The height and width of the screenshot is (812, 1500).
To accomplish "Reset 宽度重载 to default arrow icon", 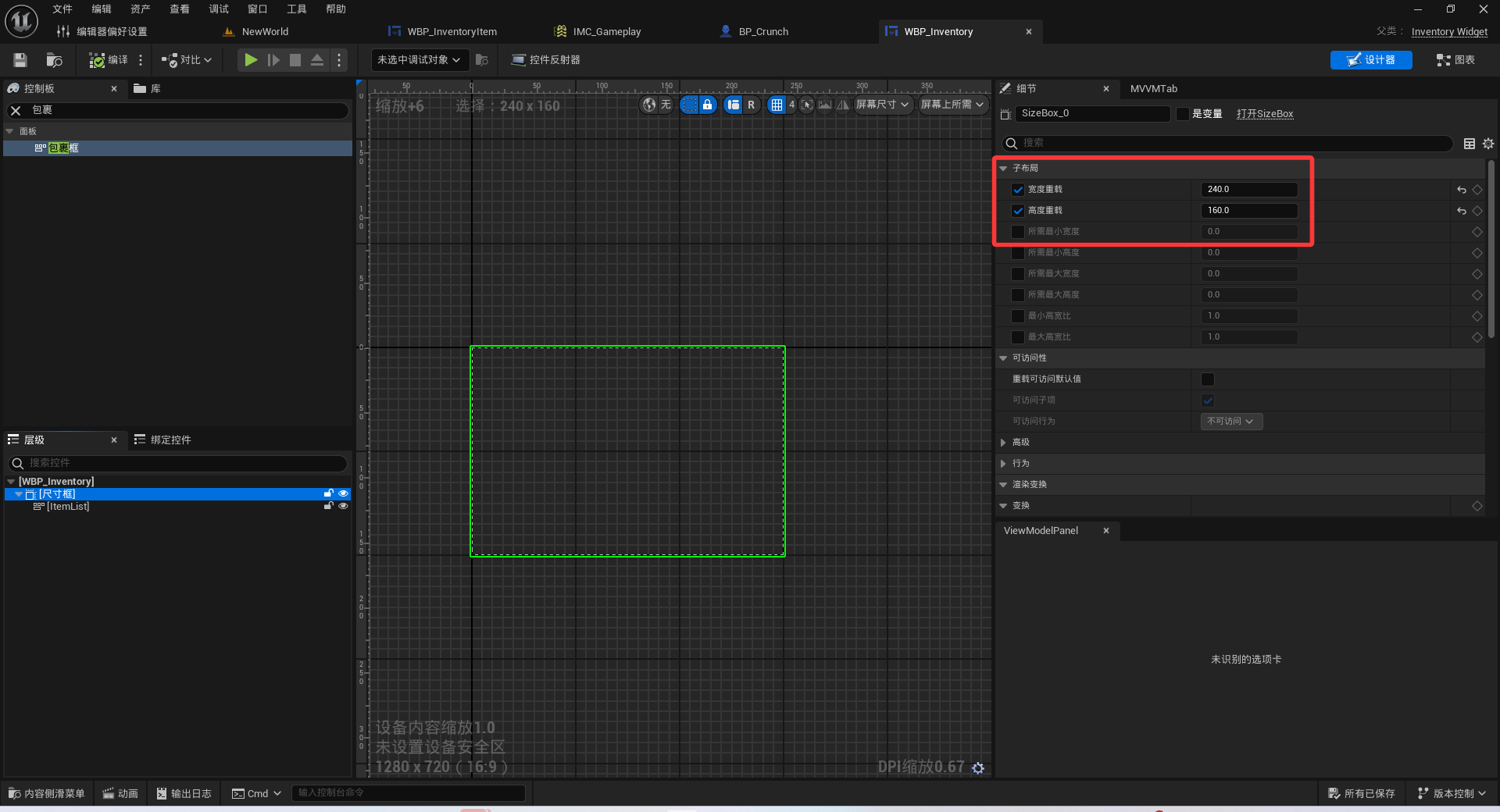I will [x=1462, y=190].
